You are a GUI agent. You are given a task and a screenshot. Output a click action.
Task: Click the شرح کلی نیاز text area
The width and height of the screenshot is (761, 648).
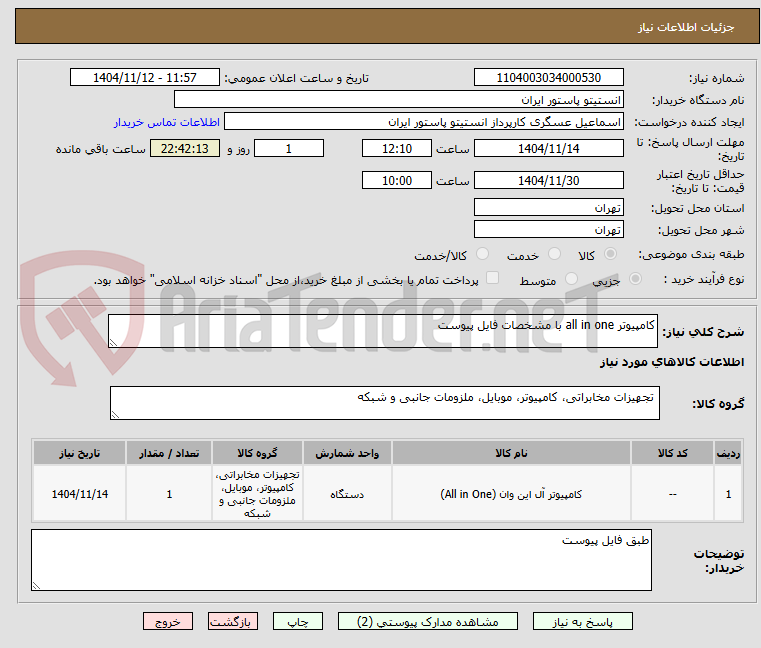pyautogui.click(x=382, y=331)
